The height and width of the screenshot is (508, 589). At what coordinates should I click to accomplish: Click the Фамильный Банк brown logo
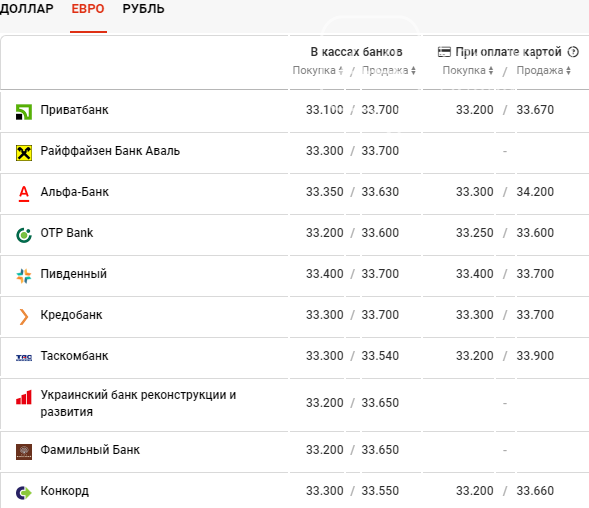click(24, 452)
